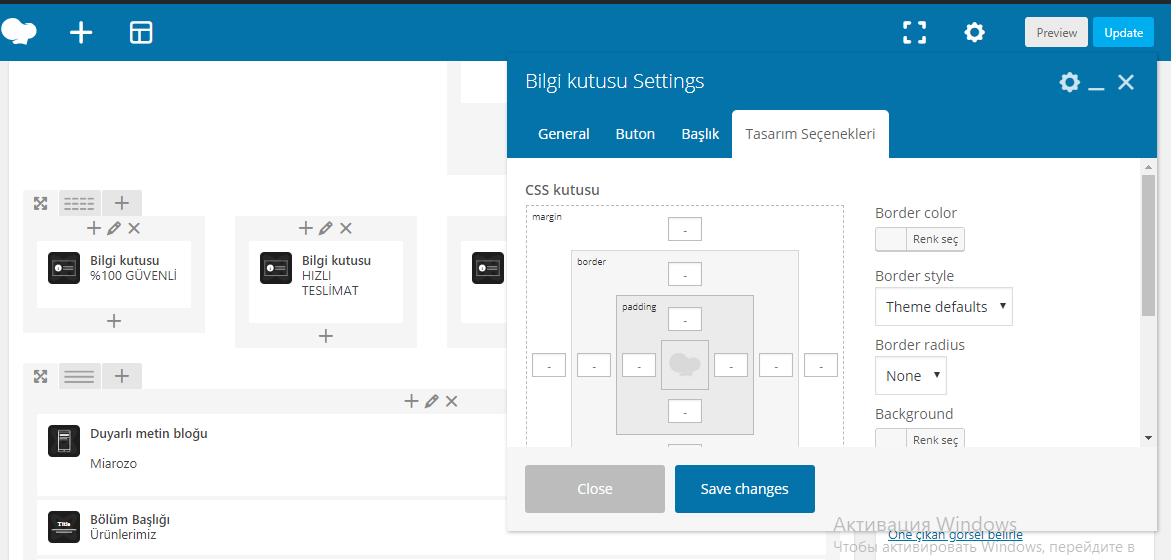The image size is (1171, 560).
Task: Change row column layout icon
Action: (x=79, y=204)
